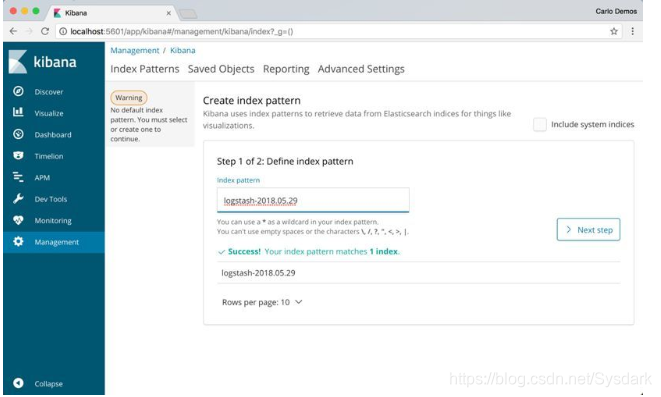Click the Timelion sidebar label
The image size is (661, 397).
coord(49,156)
